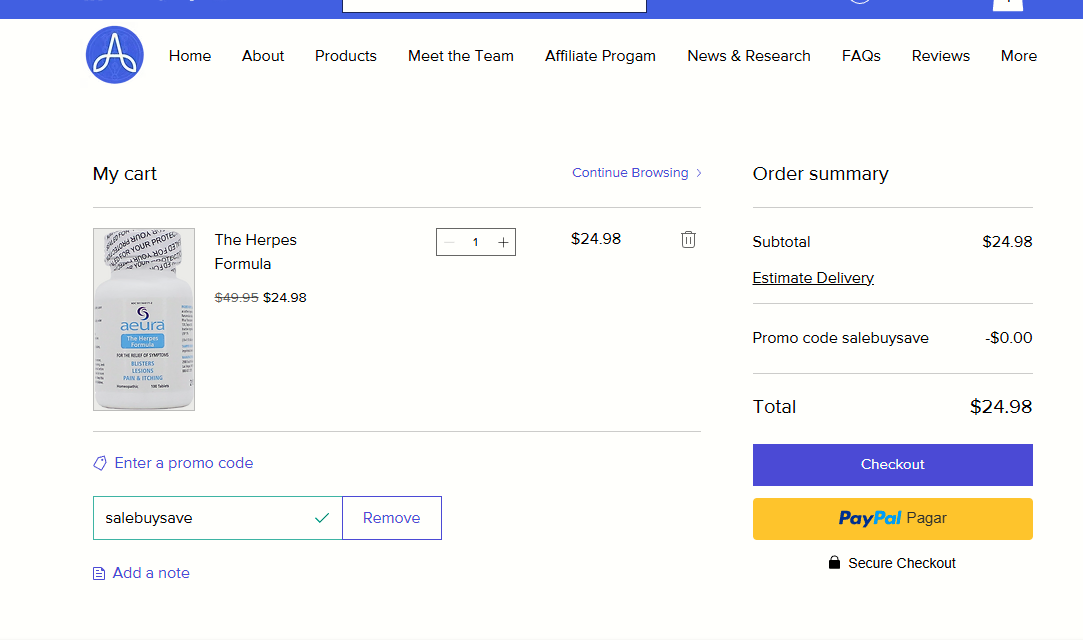Screen dimensions: 1083x640
Task: Click the Order summary heading
Action: (821, 174)
